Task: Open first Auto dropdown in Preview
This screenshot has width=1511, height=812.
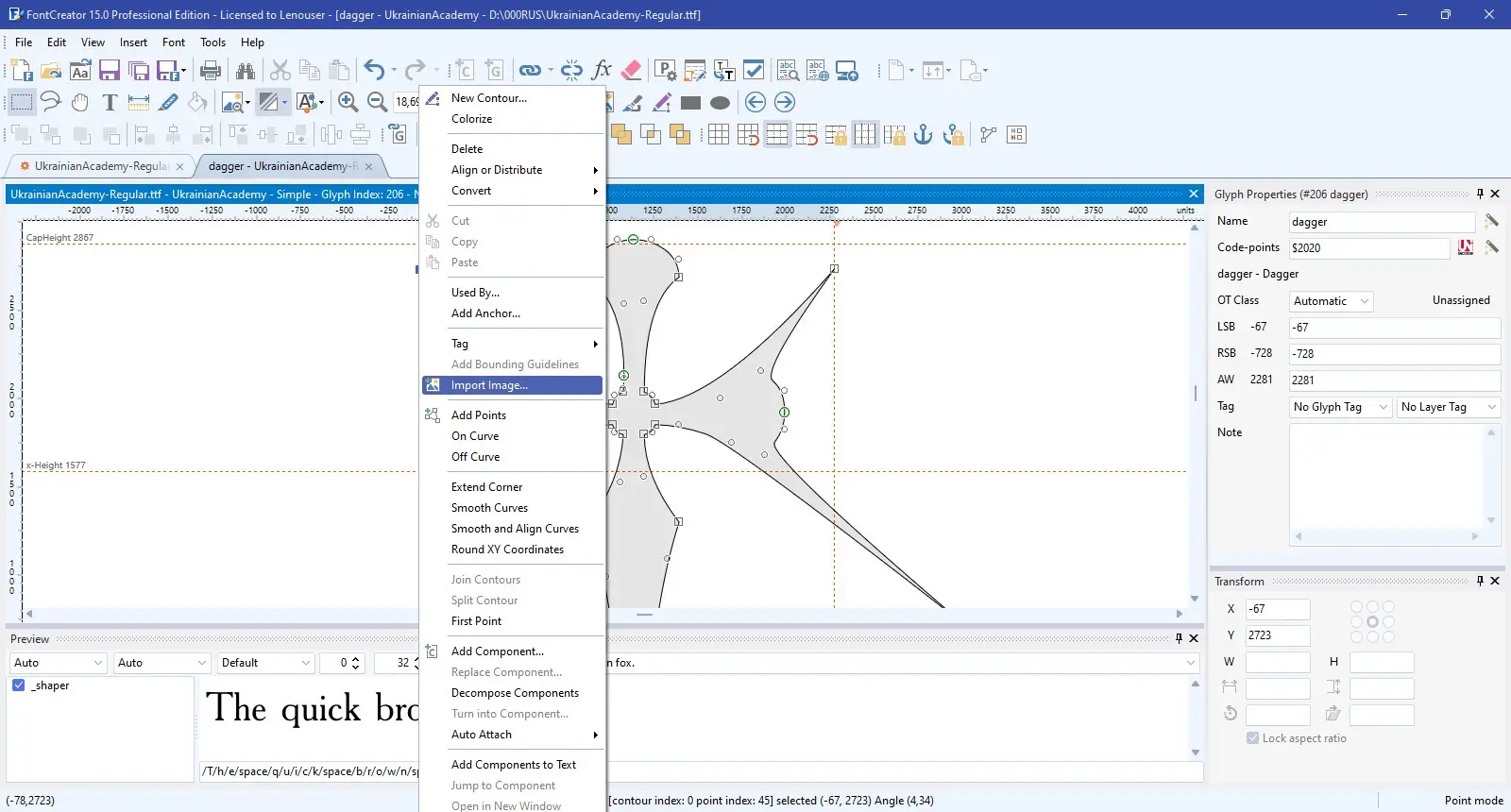Action: pos(58,663)
